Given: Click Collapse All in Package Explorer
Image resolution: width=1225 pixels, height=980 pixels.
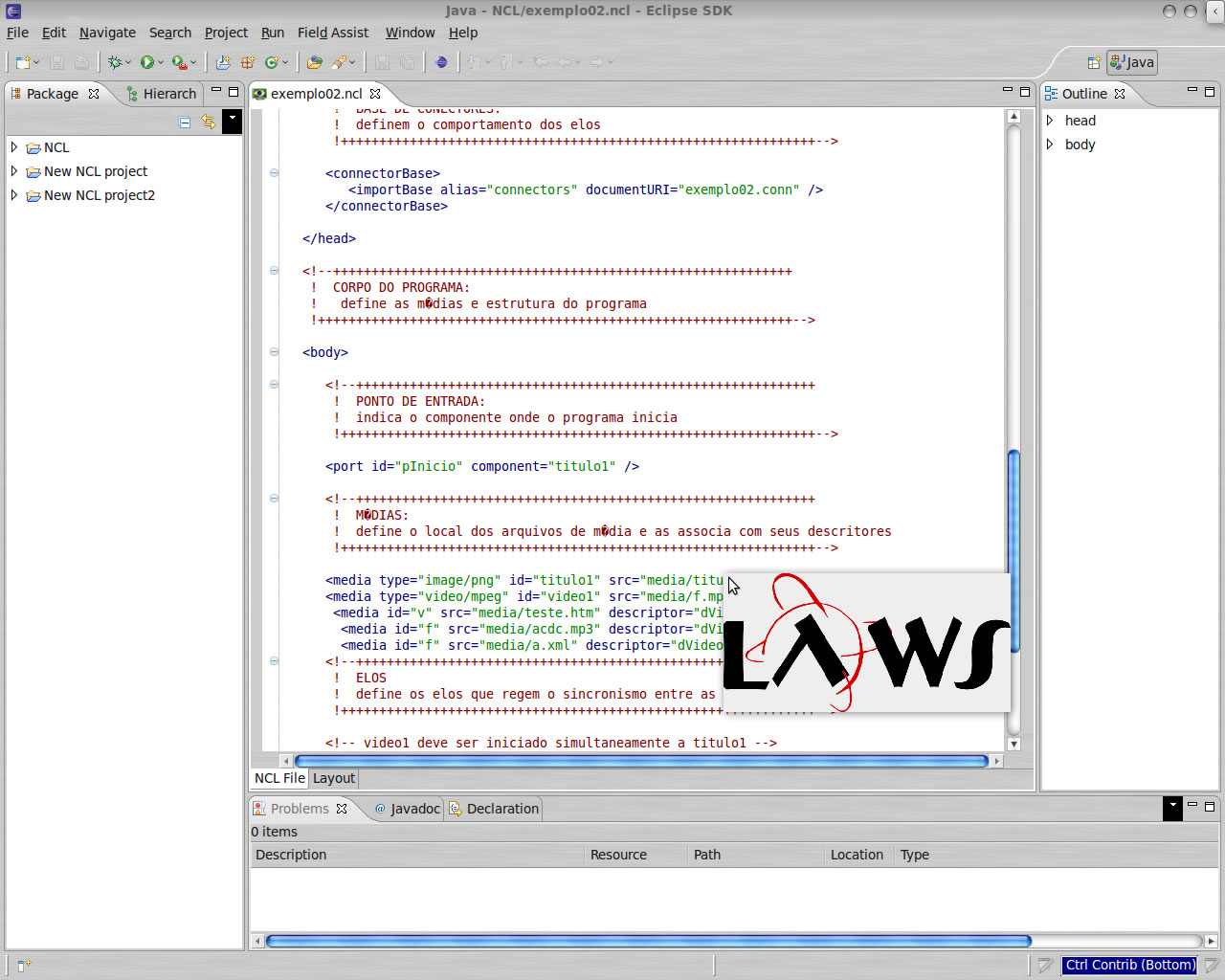Looking at the screenshot, I should (185, 122).
